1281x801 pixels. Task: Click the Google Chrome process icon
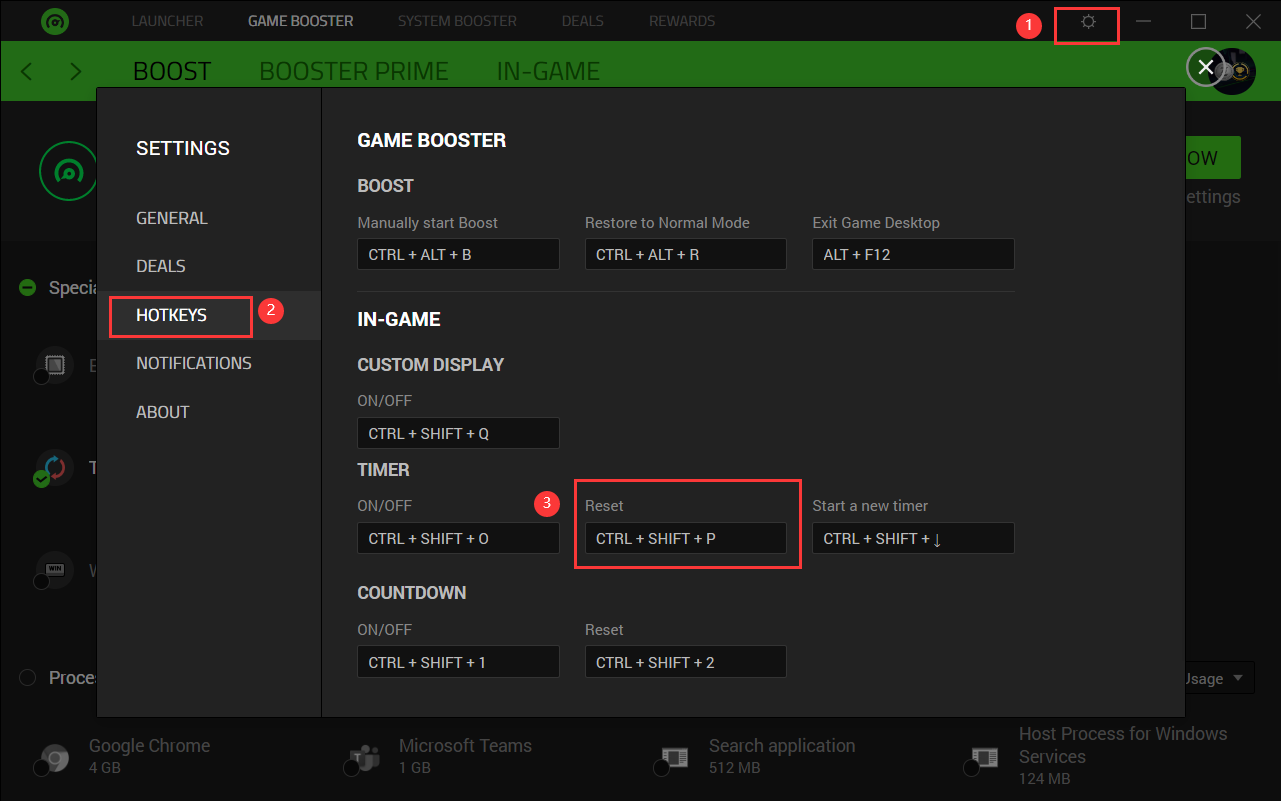click(x=54, y=757)
